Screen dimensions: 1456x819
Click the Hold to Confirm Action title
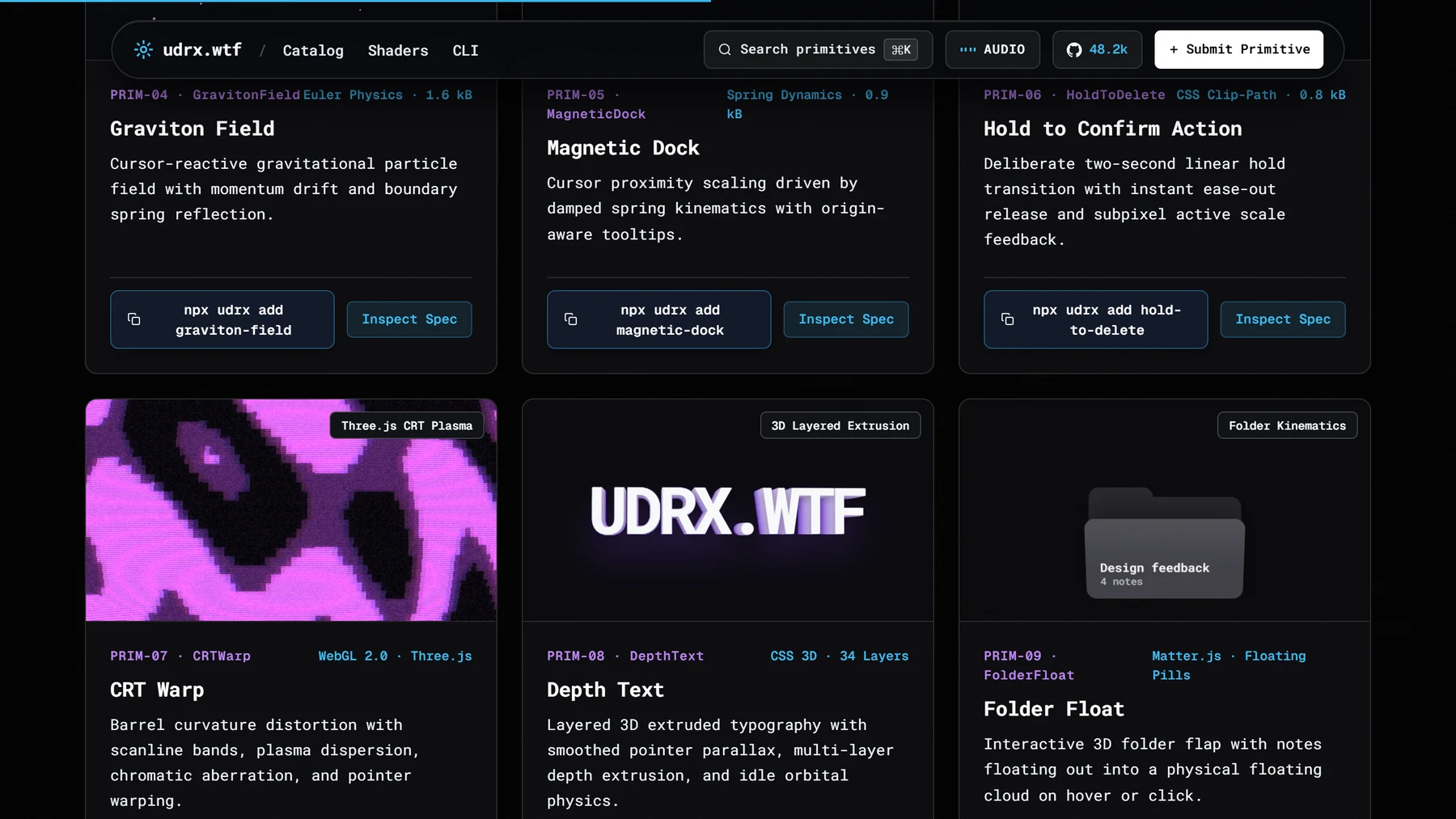pos(1112,129)
